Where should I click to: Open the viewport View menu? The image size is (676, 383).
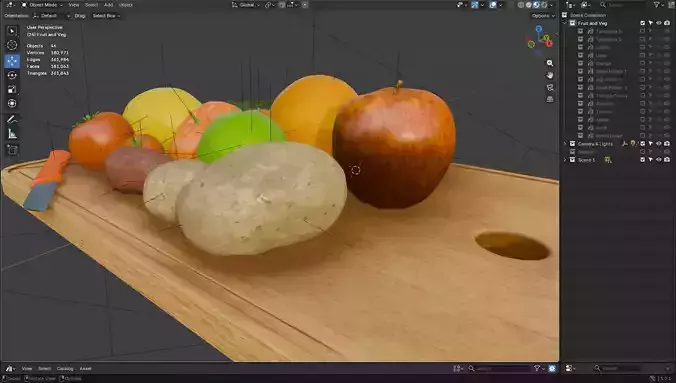(74, 5)
